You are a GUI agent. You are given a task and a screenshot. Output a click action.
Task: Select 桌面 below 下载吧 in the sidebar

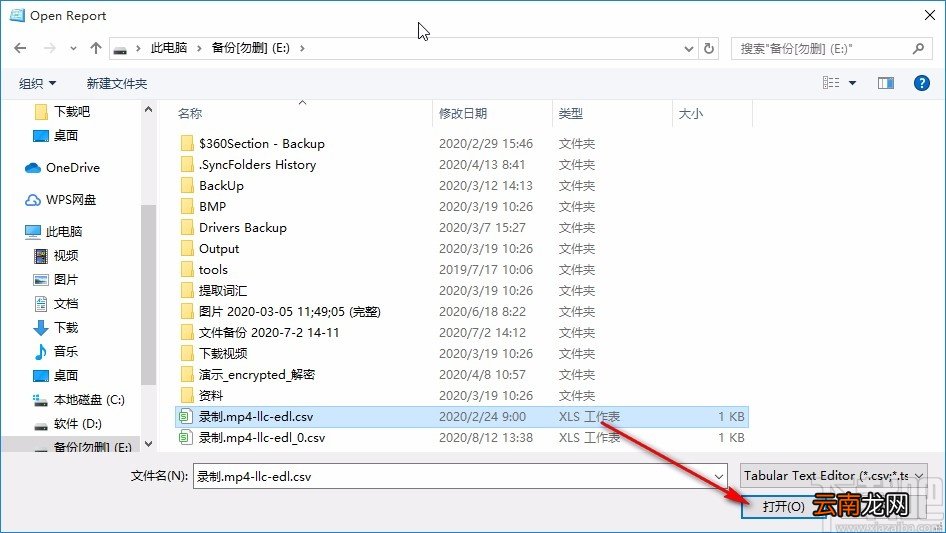click(57, 135)
